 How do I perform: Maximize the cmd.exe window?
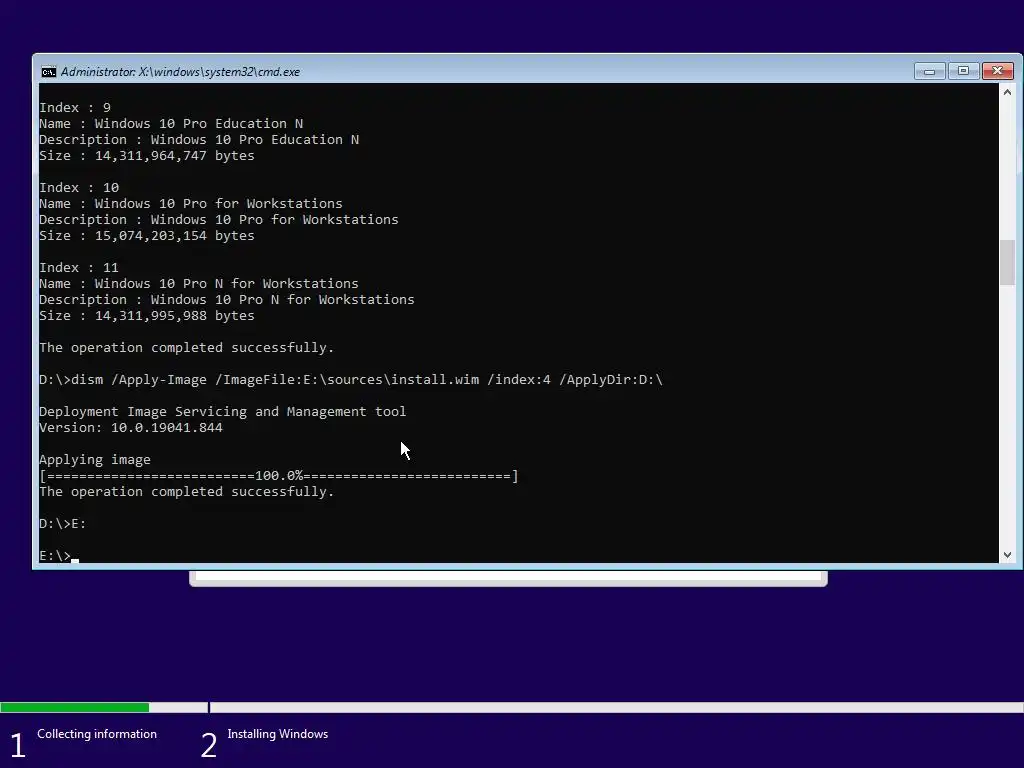pyautogui.click(x=963, y=71)
